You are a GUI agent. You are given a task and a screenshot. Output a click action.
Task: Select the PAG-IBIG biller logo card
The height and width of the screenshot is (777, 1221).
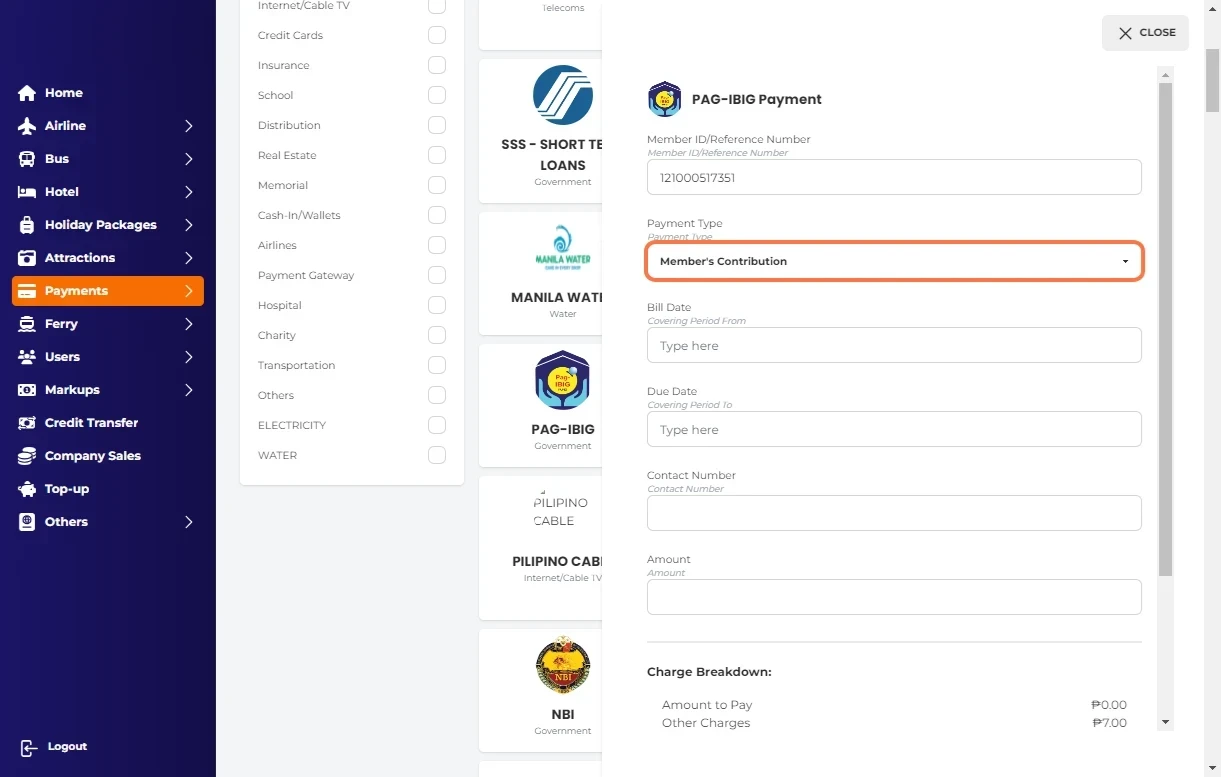[x=562, y=381]
